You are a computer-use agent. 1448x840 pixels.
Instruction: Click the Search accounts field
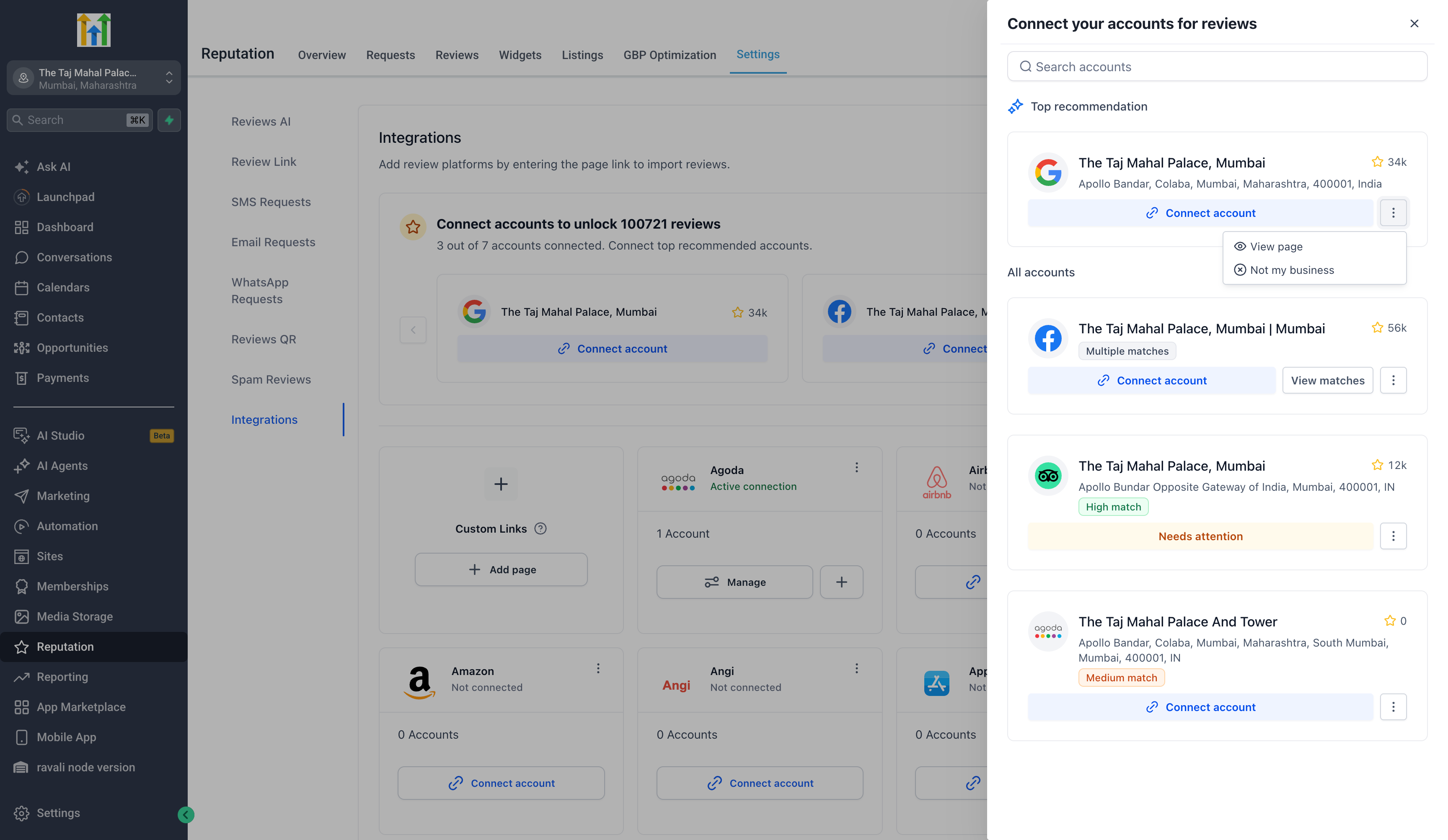click(x=1217, y=67)
